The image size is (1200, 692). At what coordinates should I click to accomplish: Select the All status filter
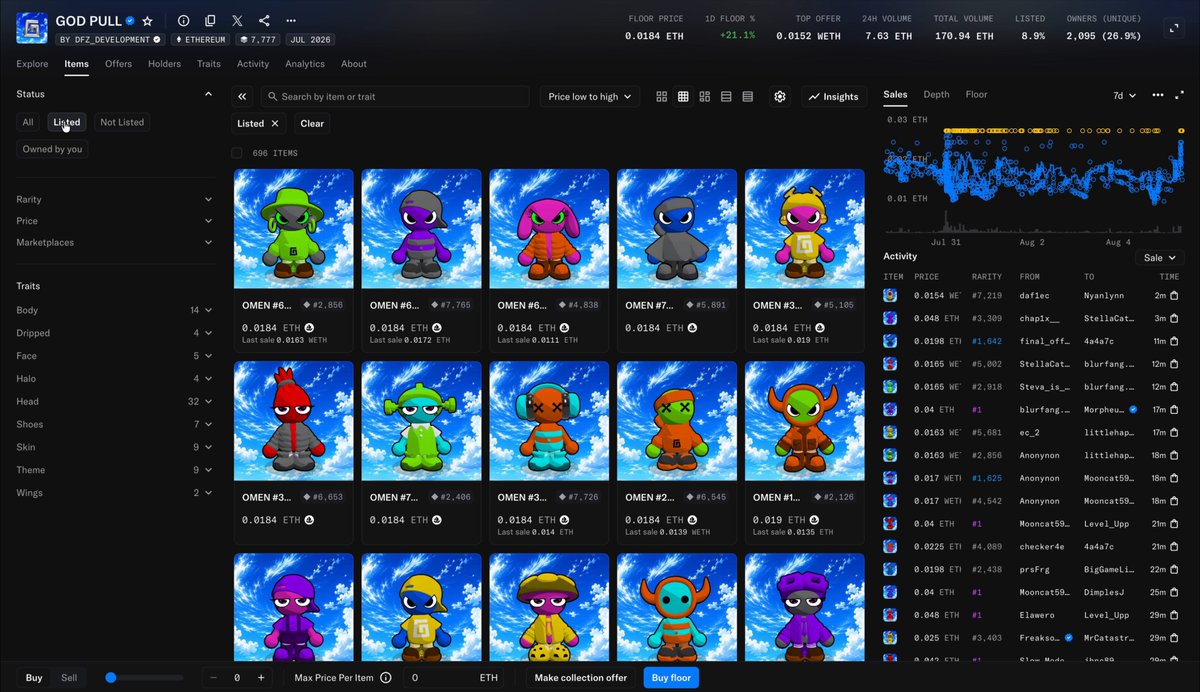coord(28,122)
